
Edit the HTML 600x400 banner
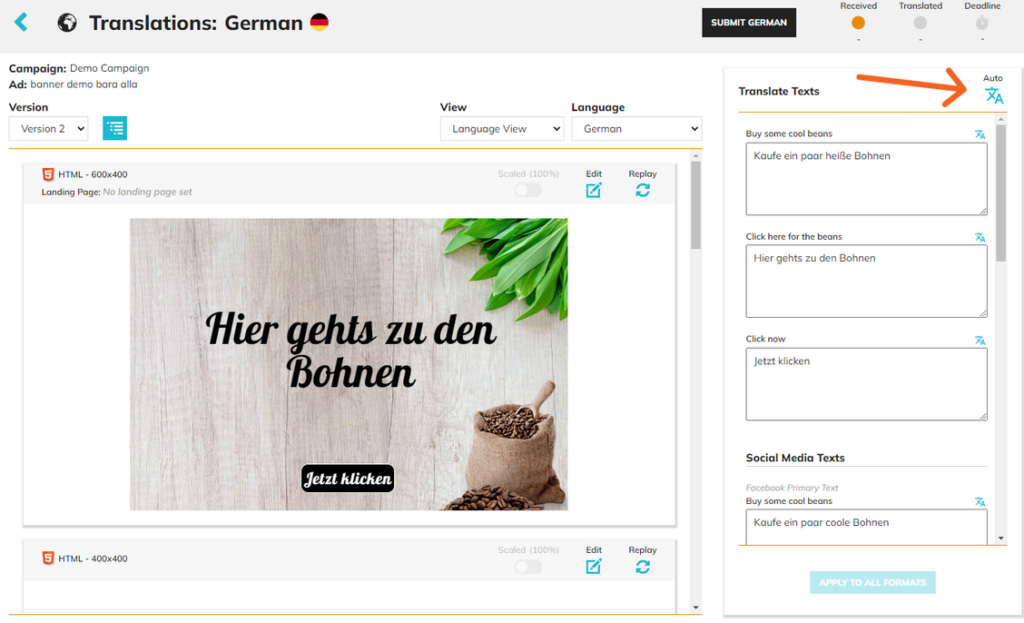pos(594,190)
